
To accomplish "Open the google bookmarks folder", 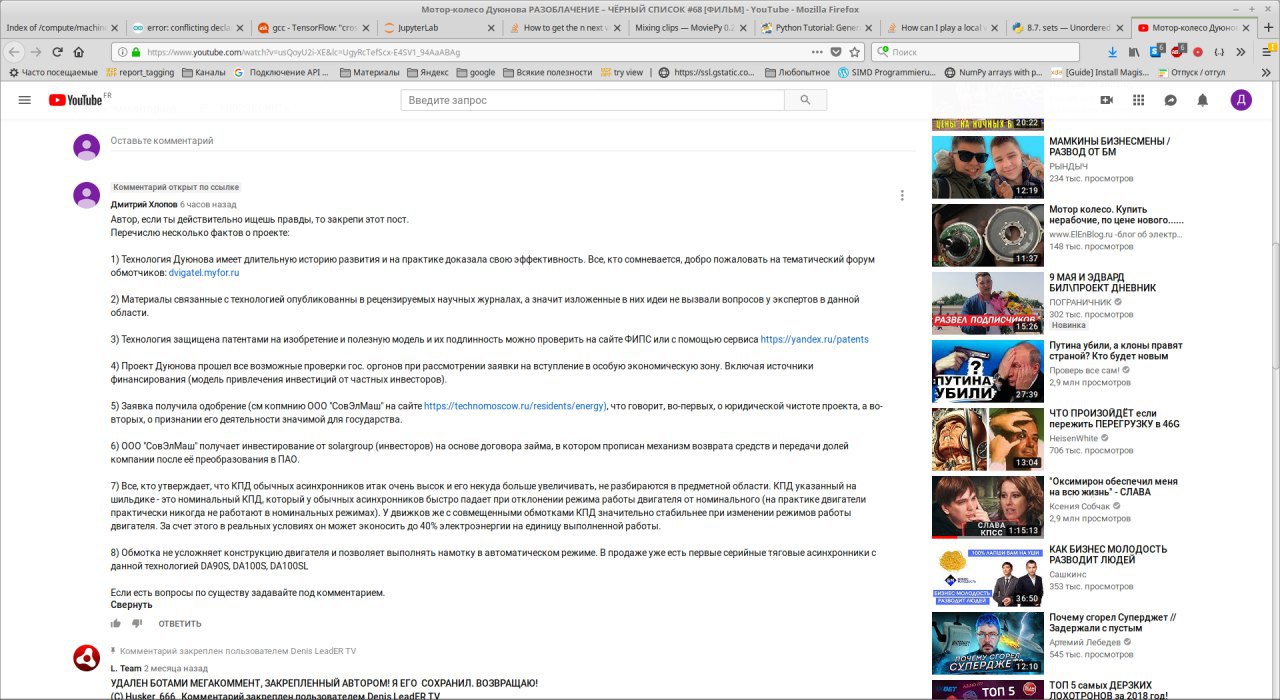I will click(474, 72).
